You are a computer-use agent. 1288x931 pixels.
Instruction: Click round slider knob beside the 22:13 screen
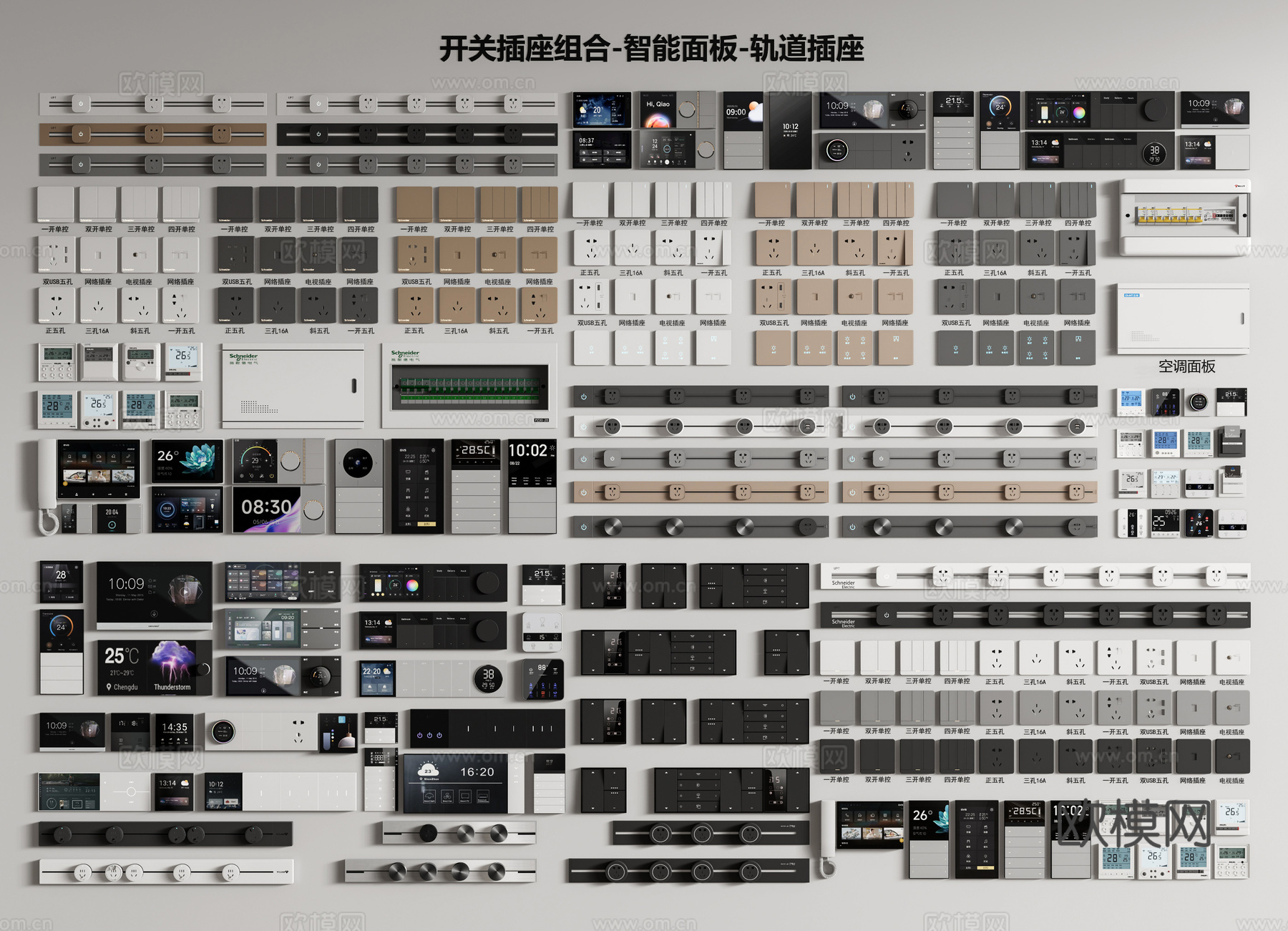131,791
